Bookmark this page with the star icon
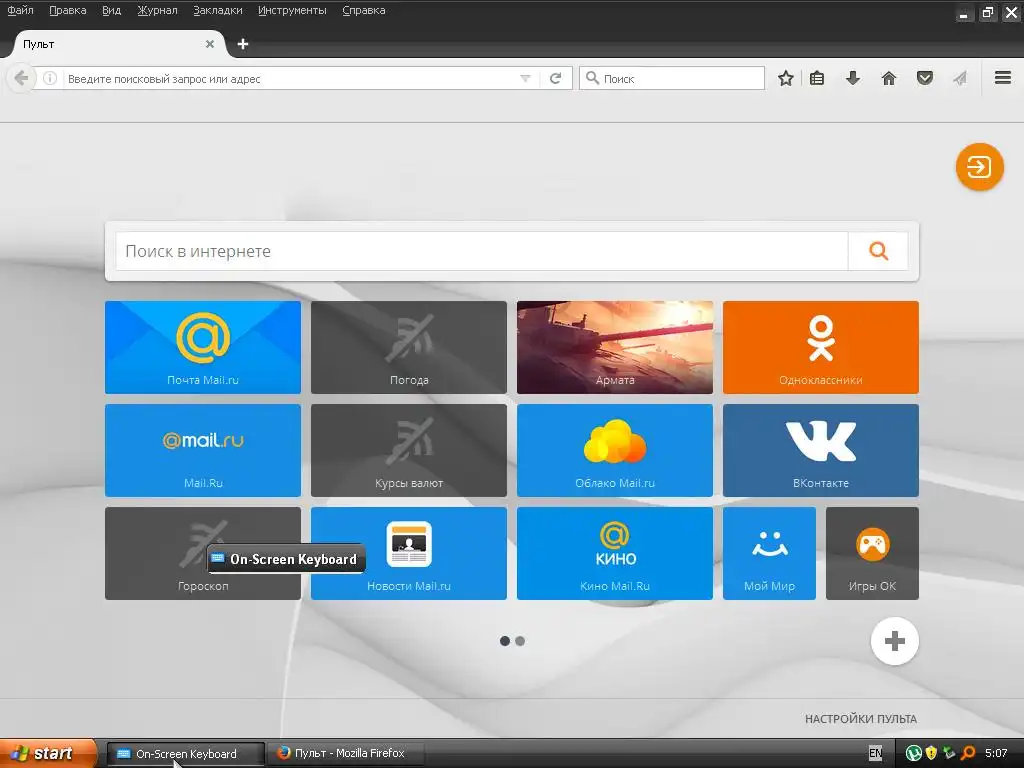 [x=786, y=78]
